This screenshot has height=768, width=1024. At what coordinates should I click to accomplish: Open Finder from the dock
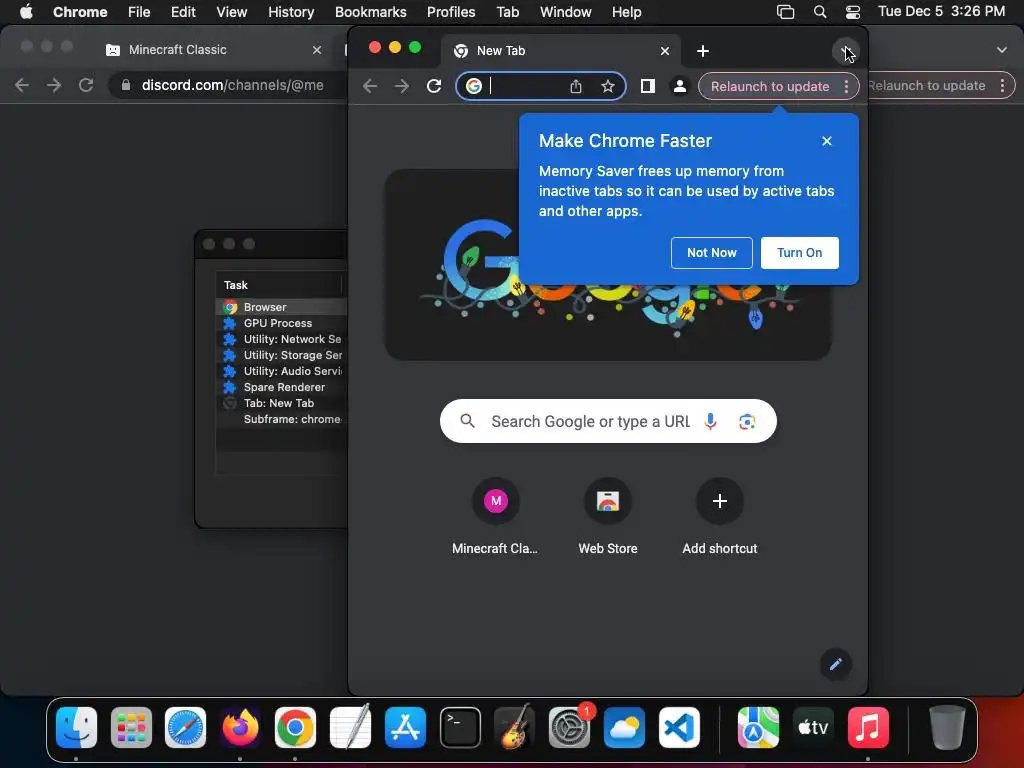point(76,727)
